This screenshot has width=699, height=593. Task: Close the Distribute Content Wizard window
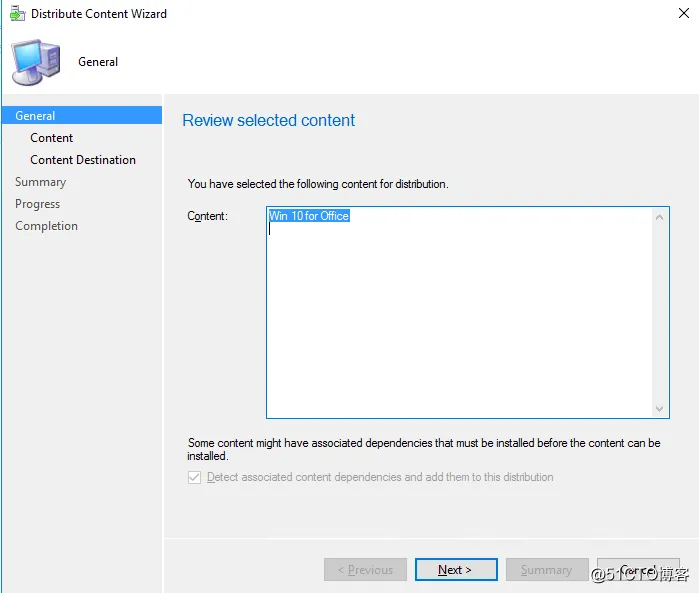(x=684, y=13)
